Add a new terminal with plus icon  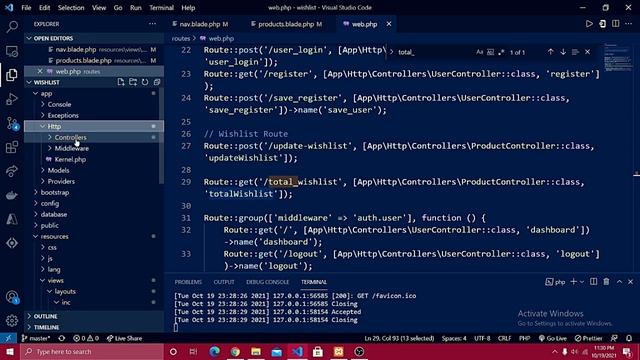[x=573, y=282]
